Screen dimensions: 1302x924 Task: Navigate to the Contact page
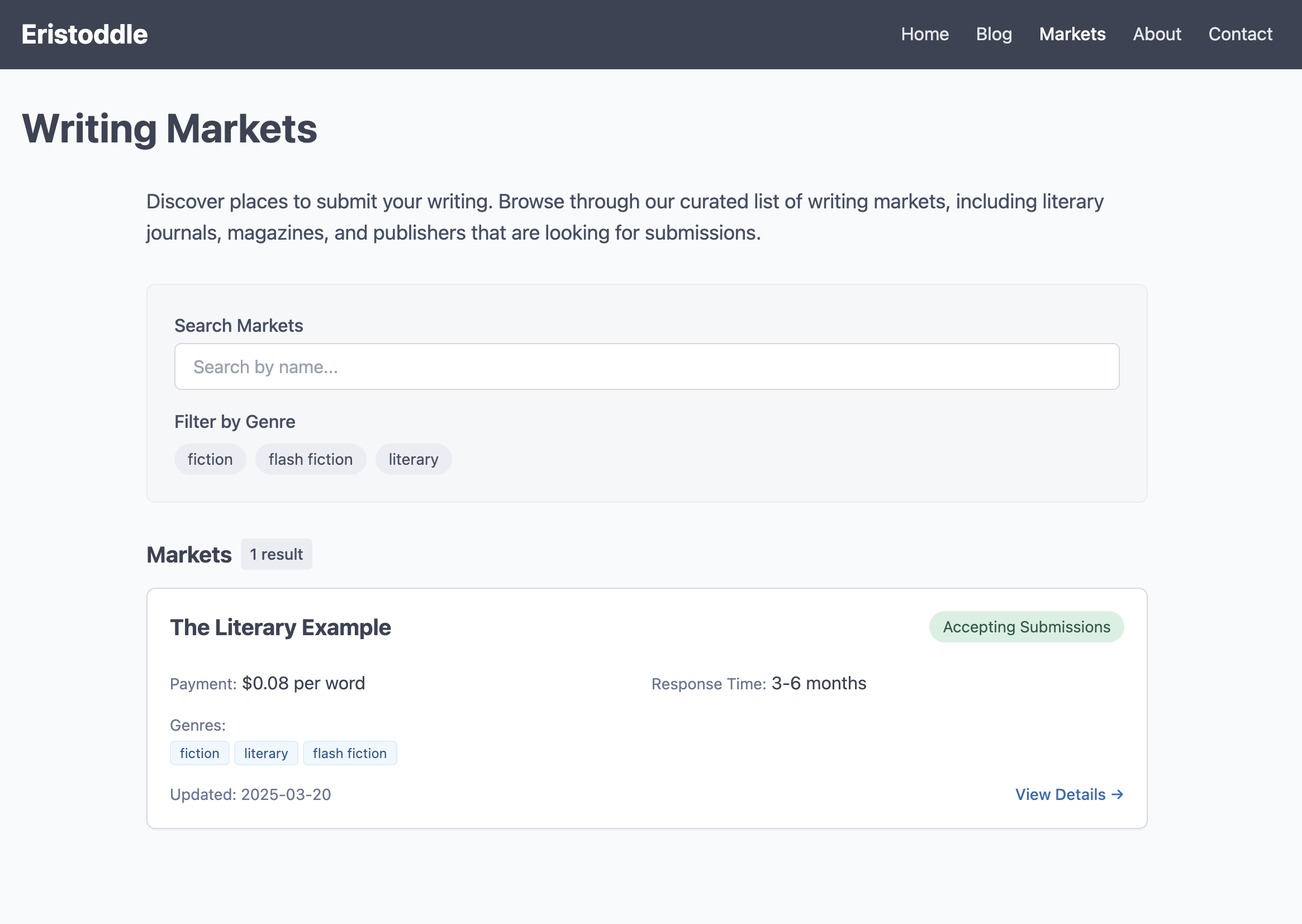point(1240,34)
